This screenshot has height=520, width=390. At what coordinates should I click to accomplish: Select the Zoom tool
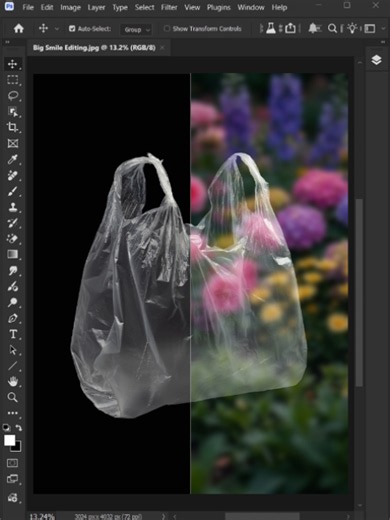click(x=13, y=397)
